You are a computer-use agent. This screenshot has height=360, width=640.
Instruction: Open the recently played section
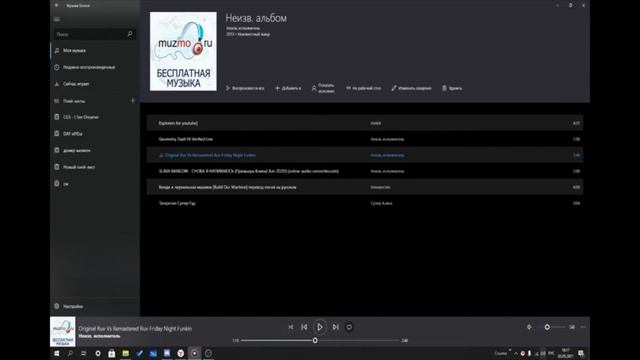(95, 67)
